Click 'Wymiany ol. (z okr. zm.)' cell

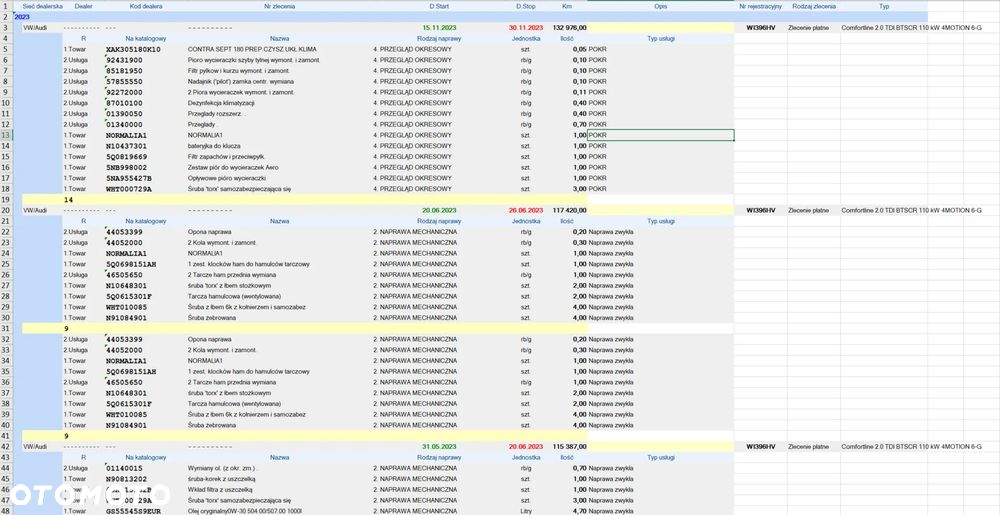(224, 468)
